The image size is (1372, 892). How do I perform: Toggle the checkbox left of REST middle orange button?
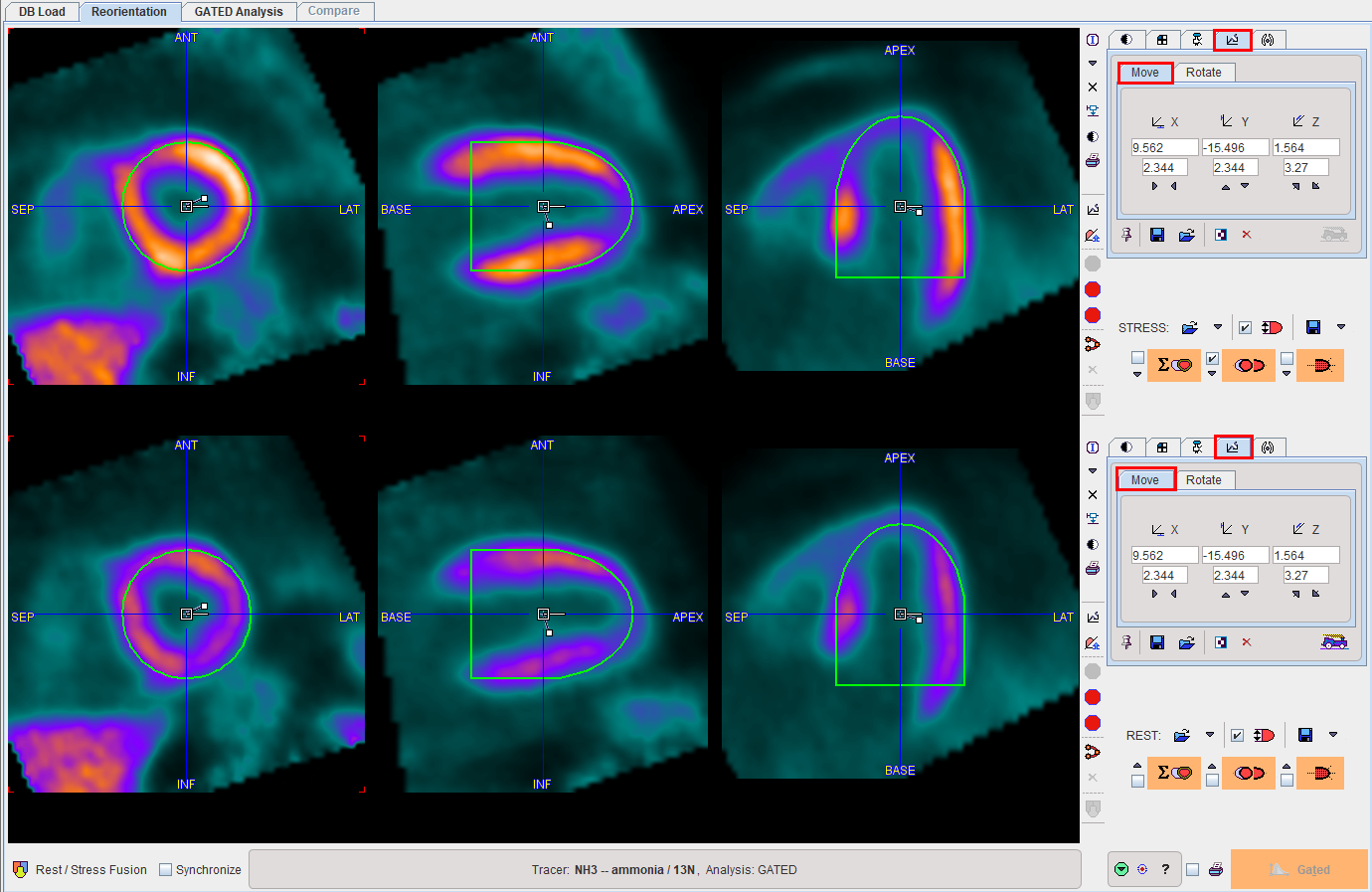[x=1212, y=781]
